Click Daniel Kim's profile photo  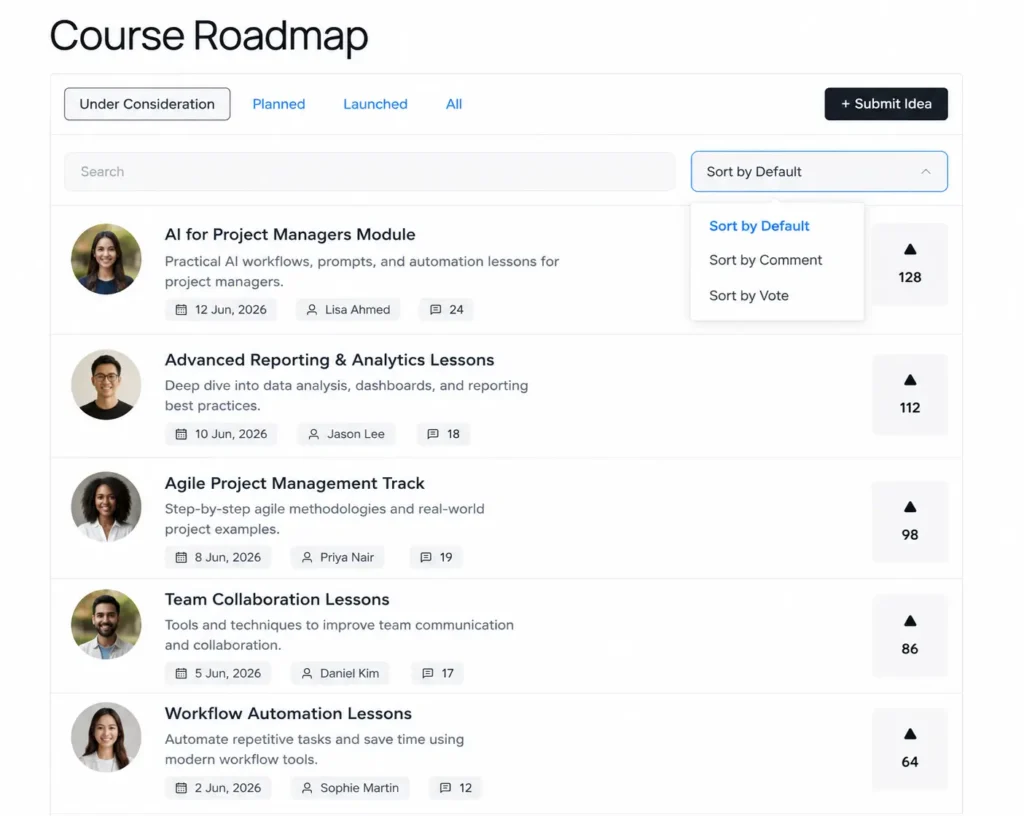pyautogui.click(x=106, y=624)
